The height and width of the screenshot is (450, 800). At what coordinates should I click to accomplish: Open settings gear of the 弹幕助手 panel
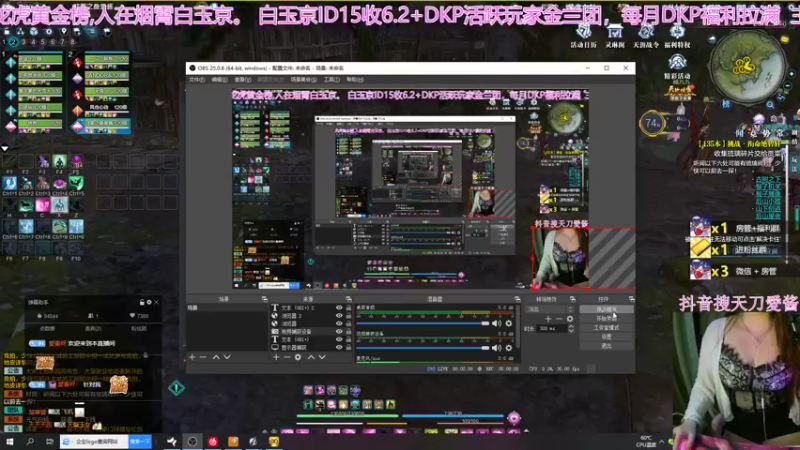(149, 302)
